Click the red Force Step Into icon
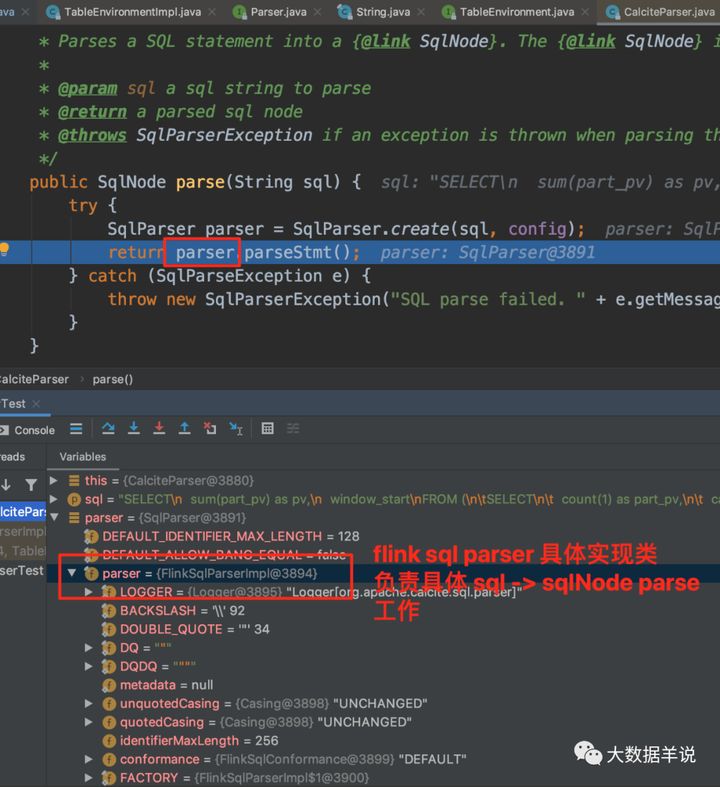Image resolution: width=720 pixels, height=787 pixels. click(159, 428)
